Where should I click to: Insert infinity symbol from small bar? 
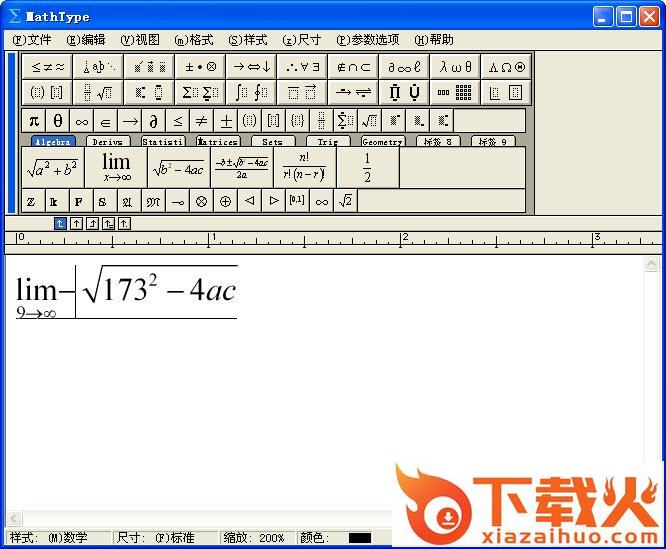click(82, 121)
